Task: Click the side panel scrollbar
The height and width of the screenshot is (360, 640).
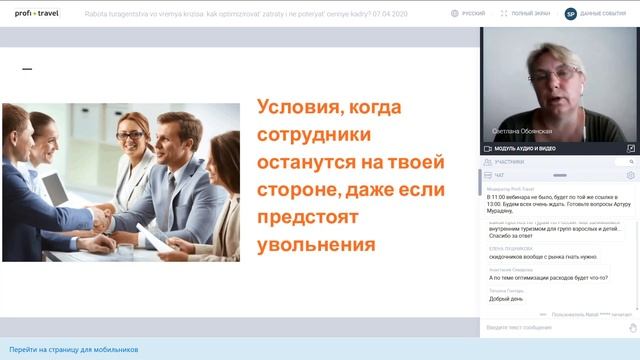Action: point(480,182)
